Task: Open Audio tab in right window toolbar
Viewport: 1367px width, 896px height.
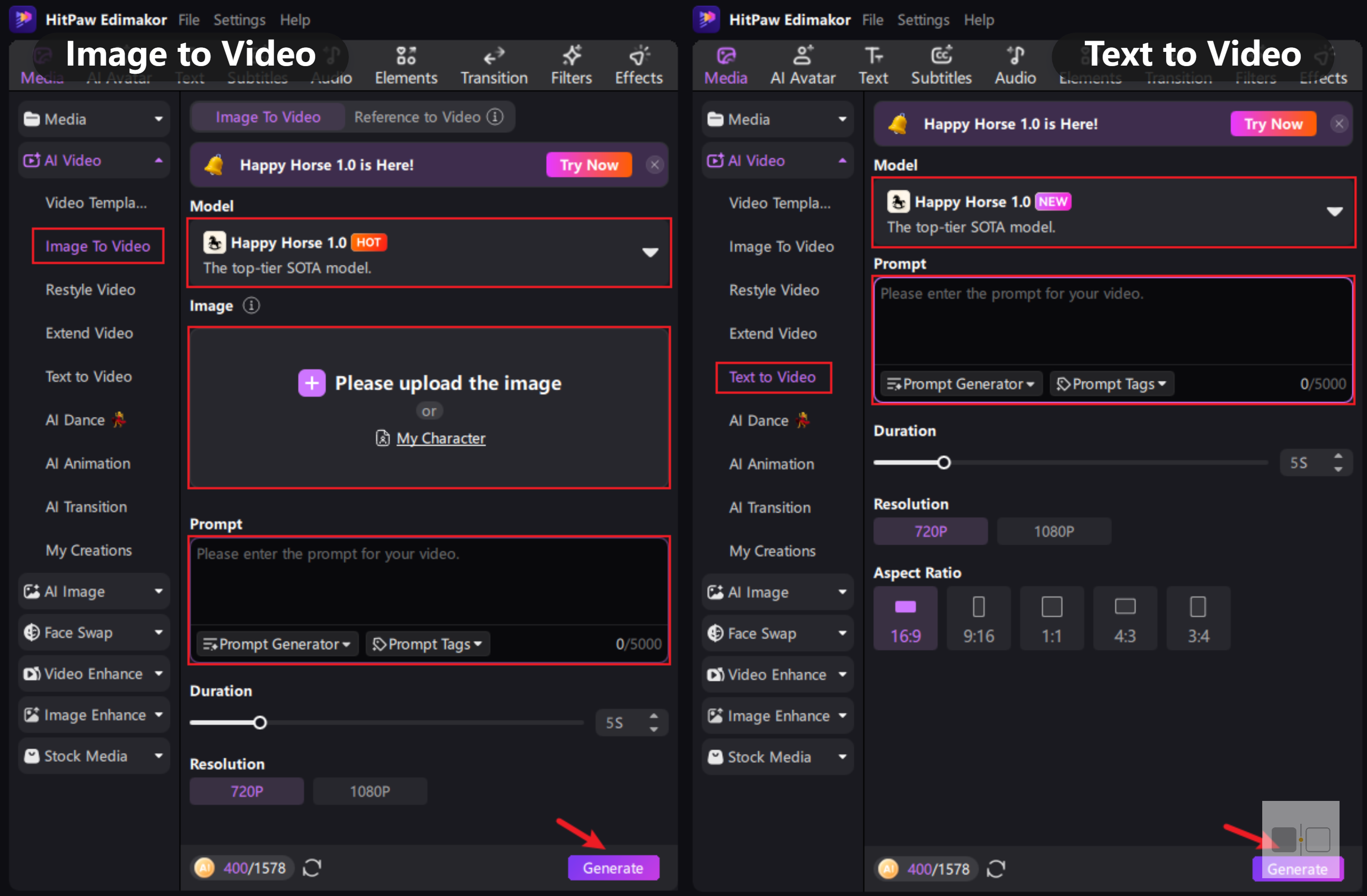Action: point(1015,66)
